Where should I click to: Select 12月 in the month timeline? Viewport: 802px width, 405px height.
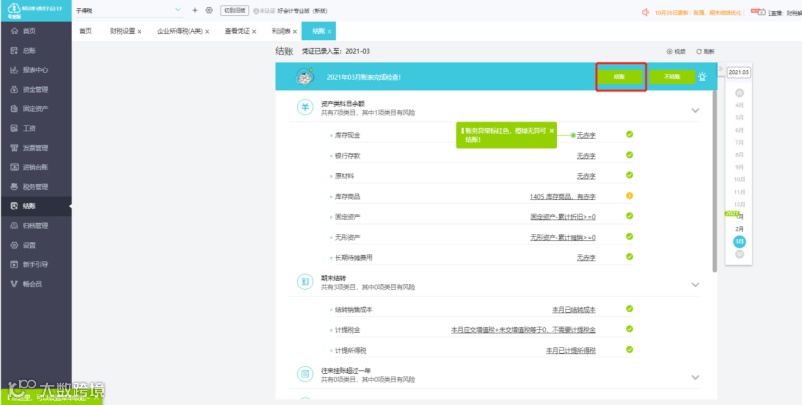739,205
